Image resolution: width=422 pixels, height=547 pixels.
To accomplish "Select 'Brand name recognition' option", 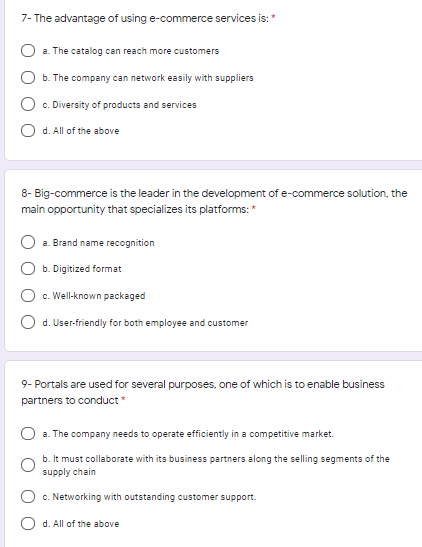I will pos(28,242).
